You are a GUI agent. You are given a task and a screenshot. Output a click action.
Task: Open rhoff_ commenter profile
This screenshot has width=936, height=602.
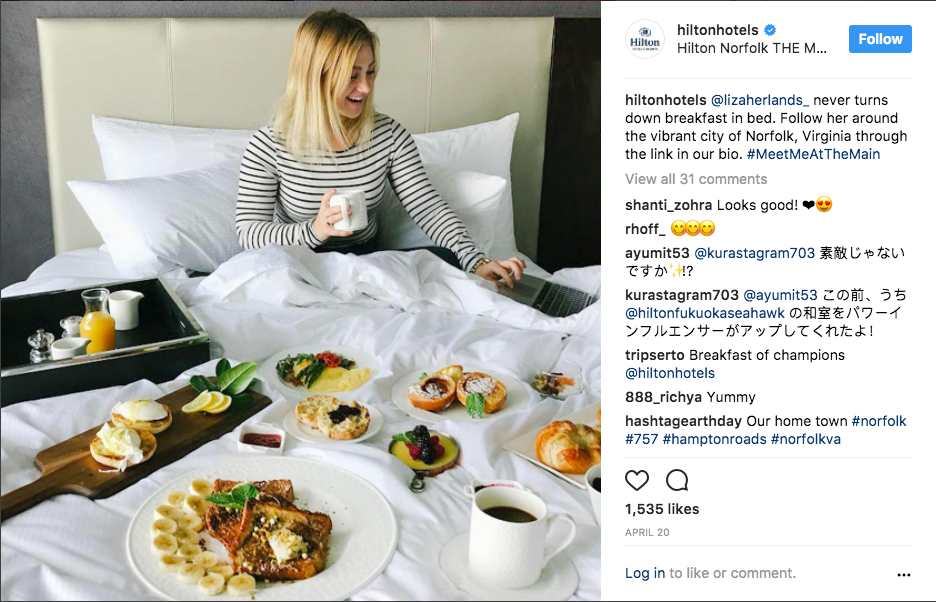pyautogui.click(x=645, y=229)
